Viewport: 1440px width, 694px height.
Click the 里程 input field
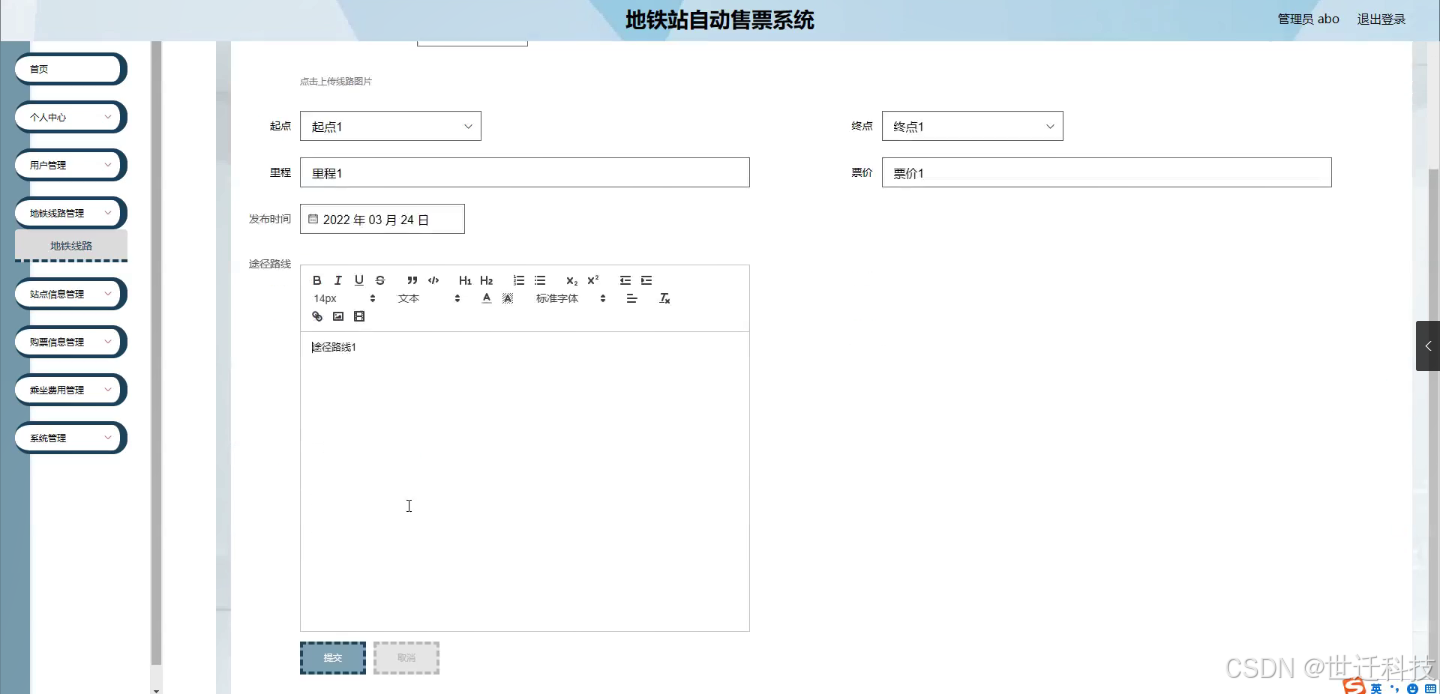tap(524, 172)
